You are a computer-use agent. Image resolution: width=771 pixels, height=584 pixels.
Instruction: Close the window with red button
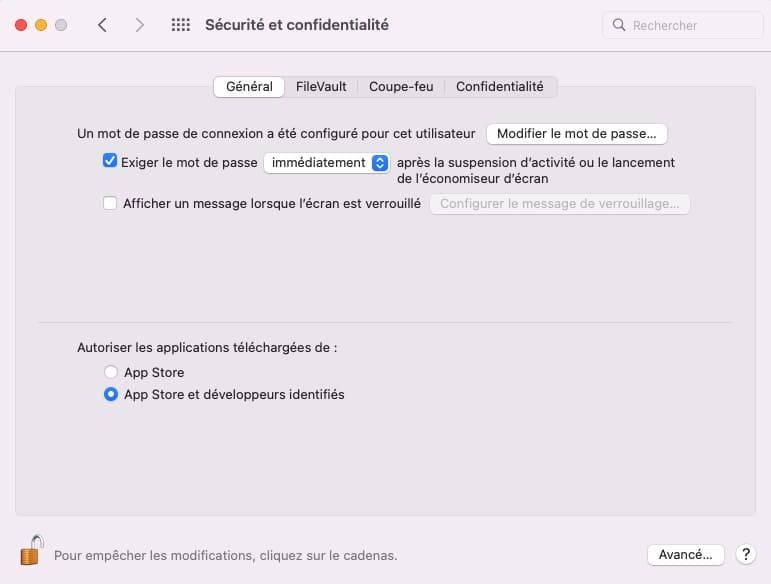tap(21, 25)
